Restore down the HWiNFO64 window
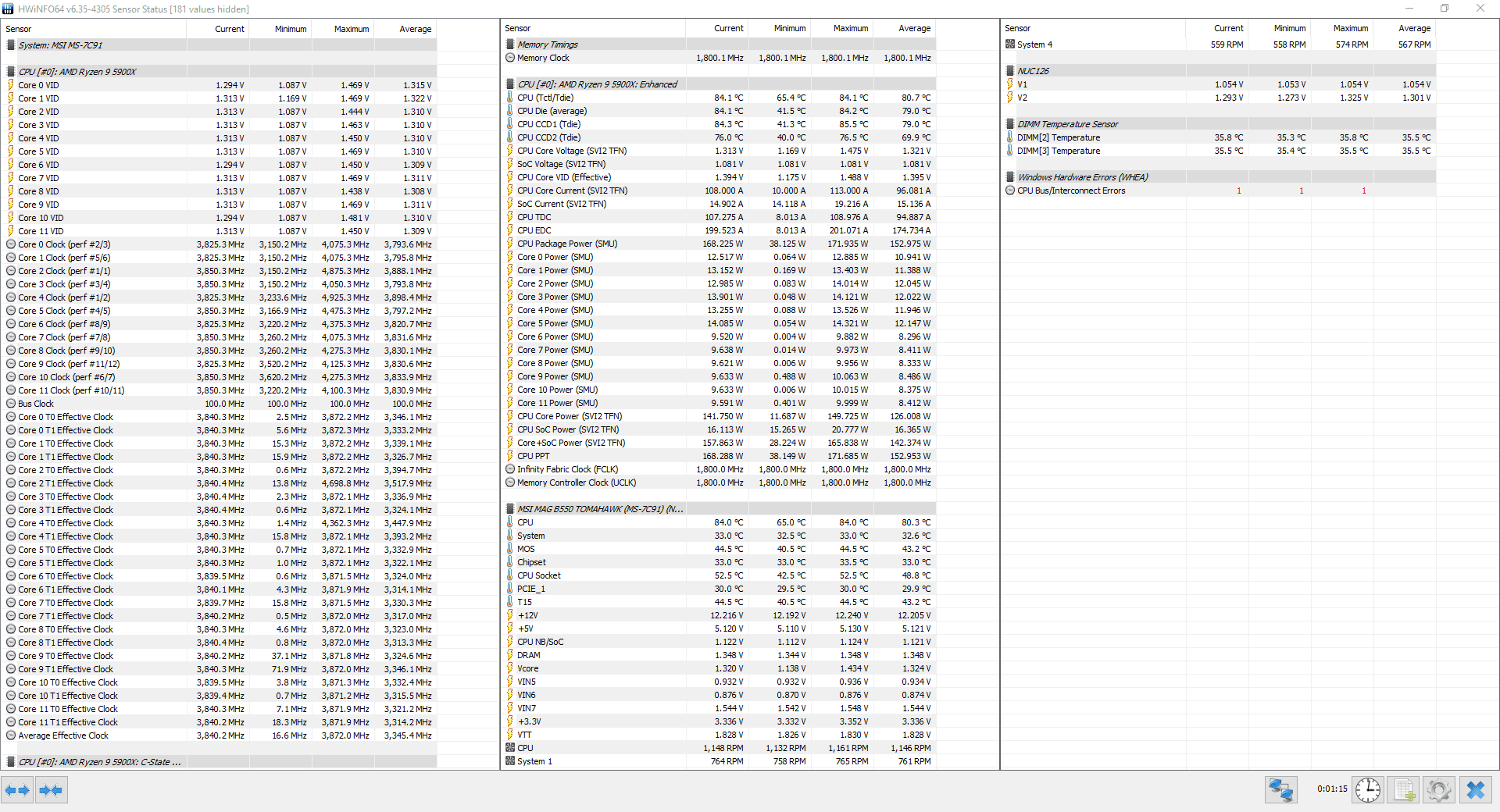Screen dimensions: 1500x812 [x=1445, y=9]
